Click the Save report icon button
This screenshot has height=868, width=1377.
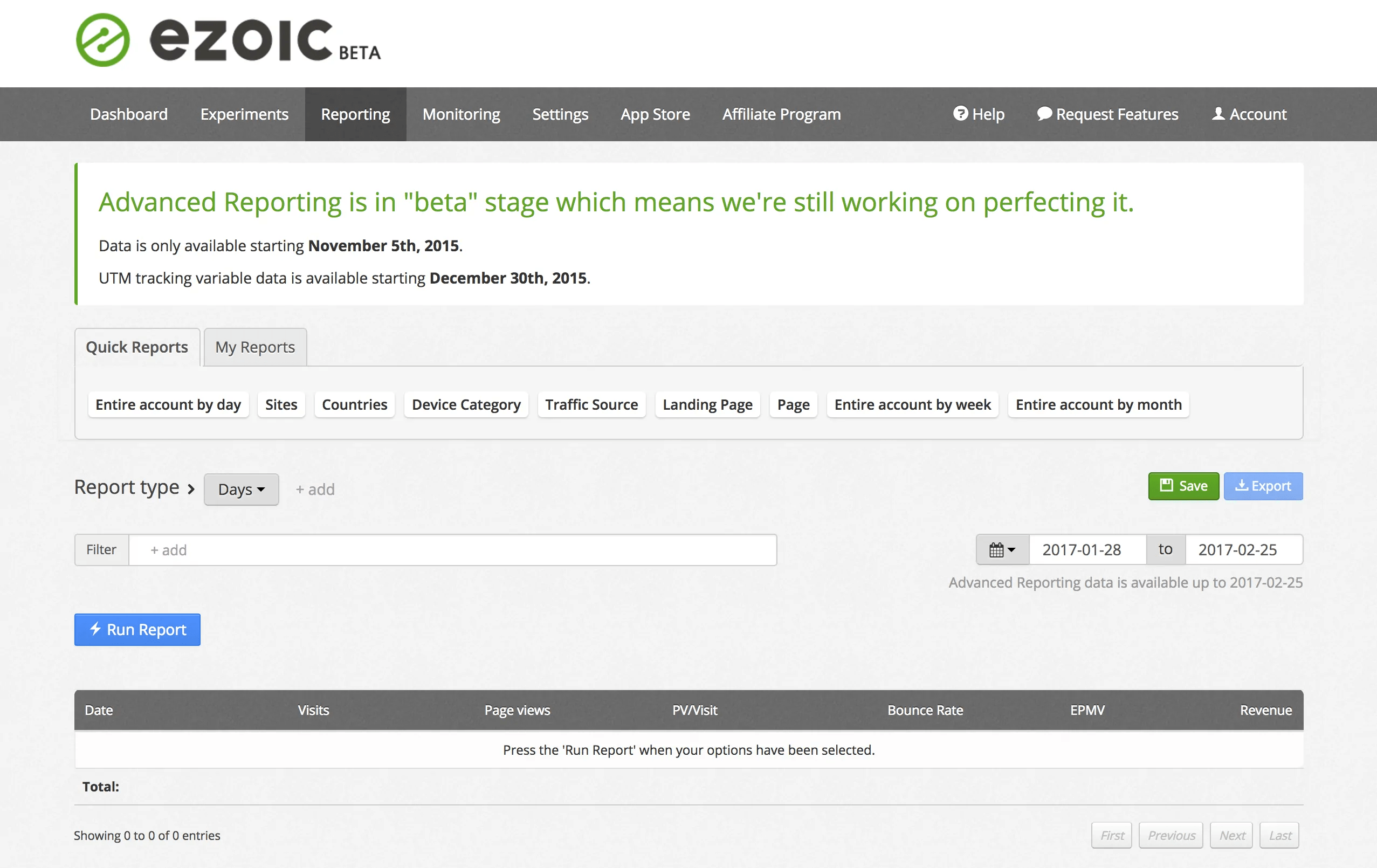tap(1183, 486)
